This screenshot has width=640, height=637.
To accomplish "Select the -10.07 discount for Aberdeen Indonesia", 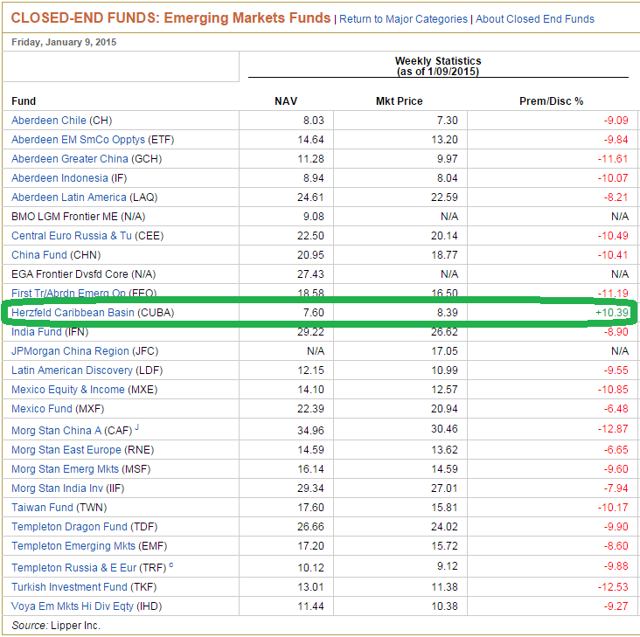I will (613, 178).
